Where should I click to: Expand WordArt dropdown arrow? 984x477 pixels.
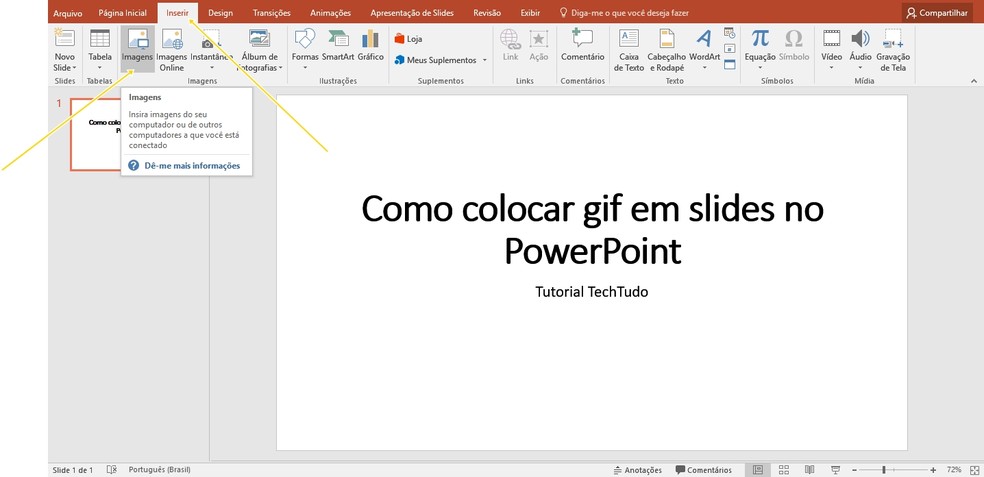coord(705,68)
